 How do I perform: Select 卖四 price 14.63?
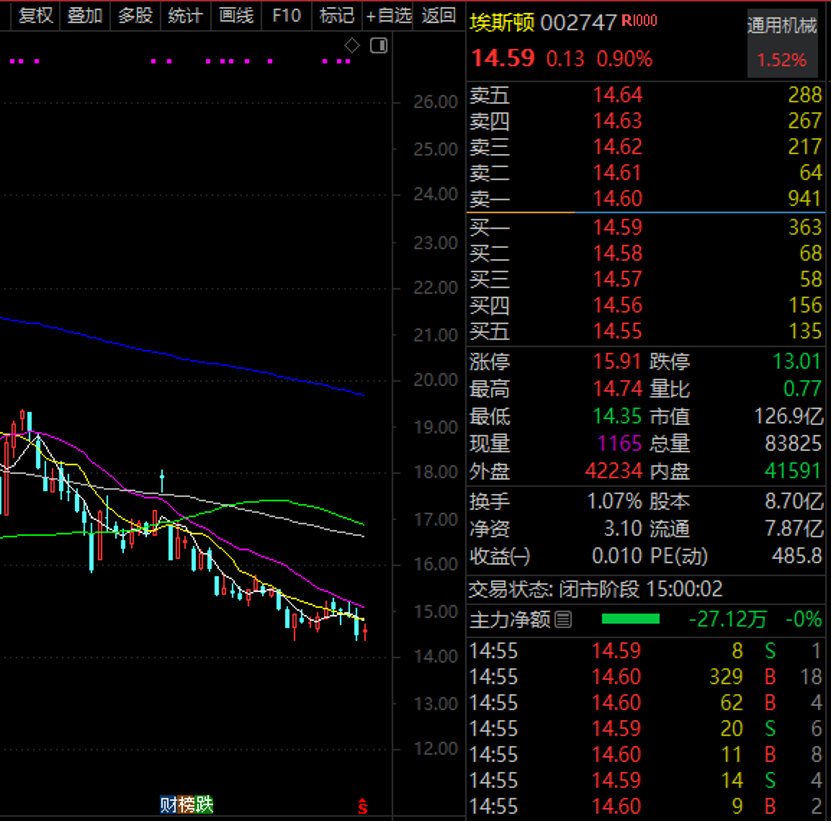pos(618,121)
